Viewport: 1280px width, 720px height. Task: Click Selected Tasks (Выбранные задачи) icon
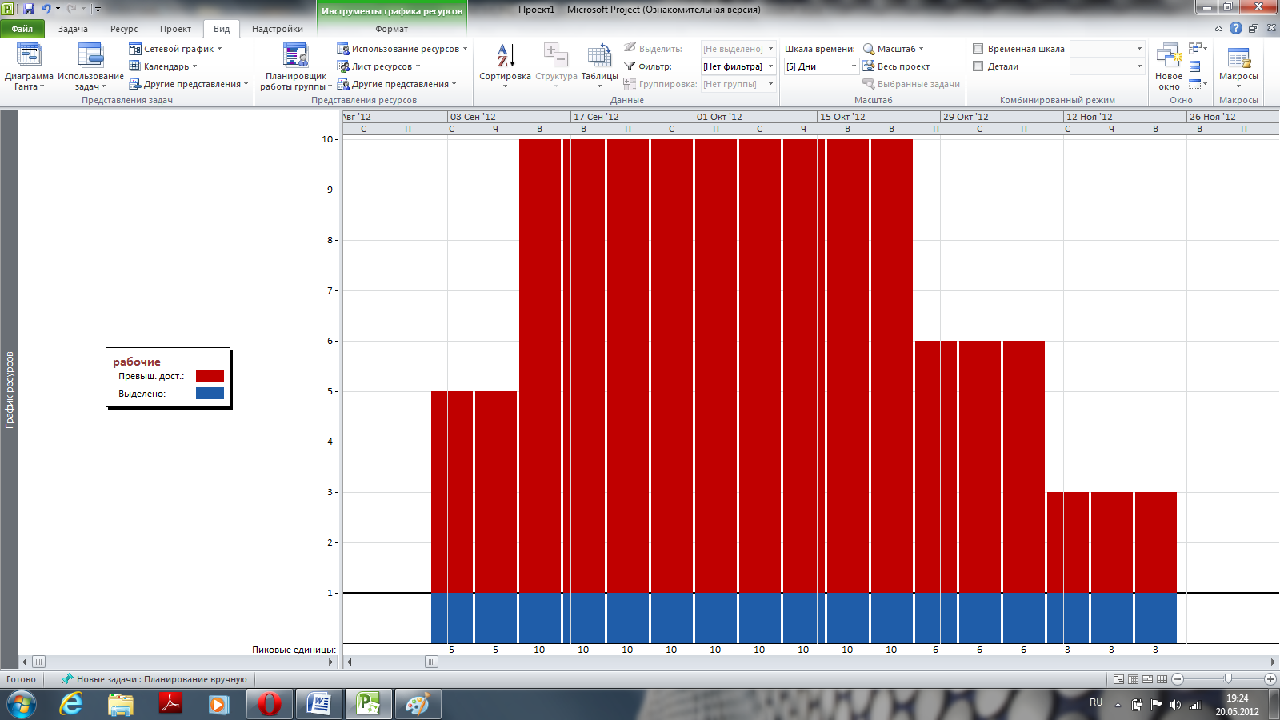tap(868, 85)
